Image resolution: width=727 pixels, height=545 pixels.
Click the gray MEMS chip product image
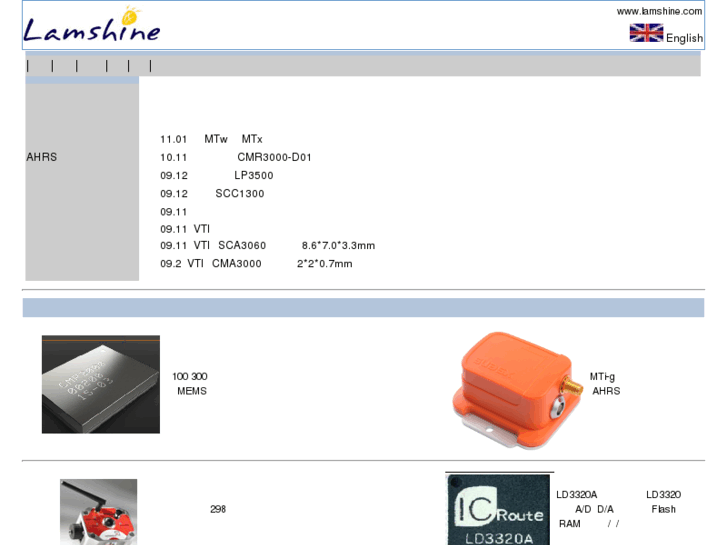tap(101, 385)
